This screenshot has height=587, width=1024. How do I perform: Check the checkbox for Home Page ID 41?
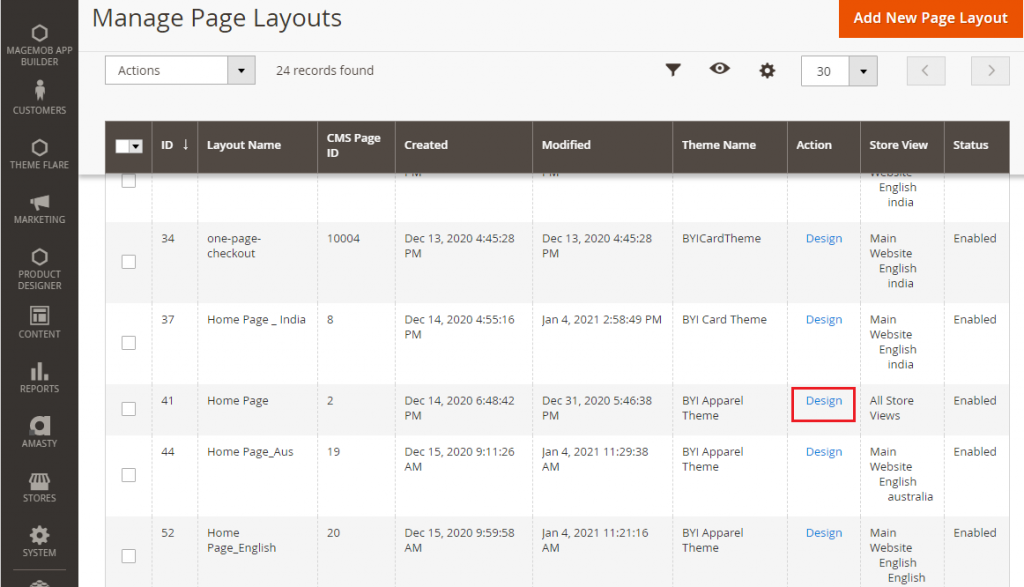point(128,408)
